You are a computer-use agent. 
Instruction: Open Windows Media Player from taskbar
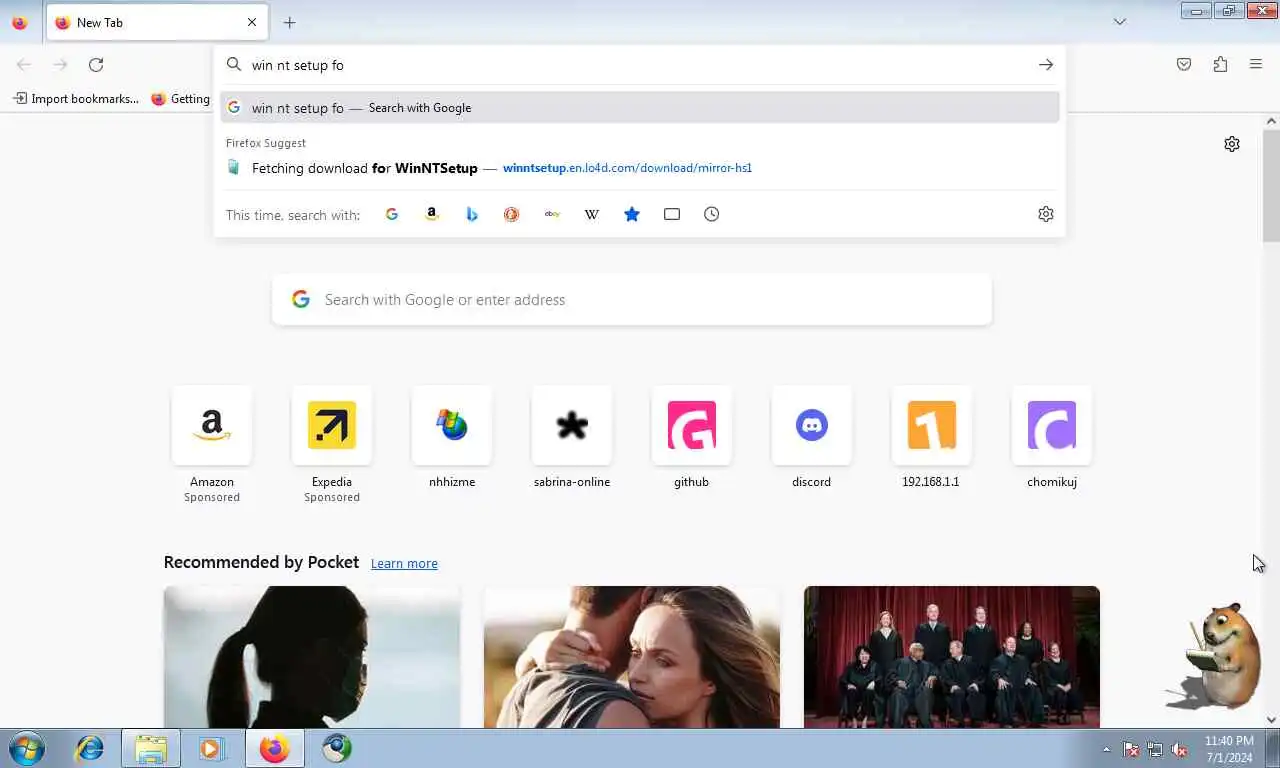[212, 749]
